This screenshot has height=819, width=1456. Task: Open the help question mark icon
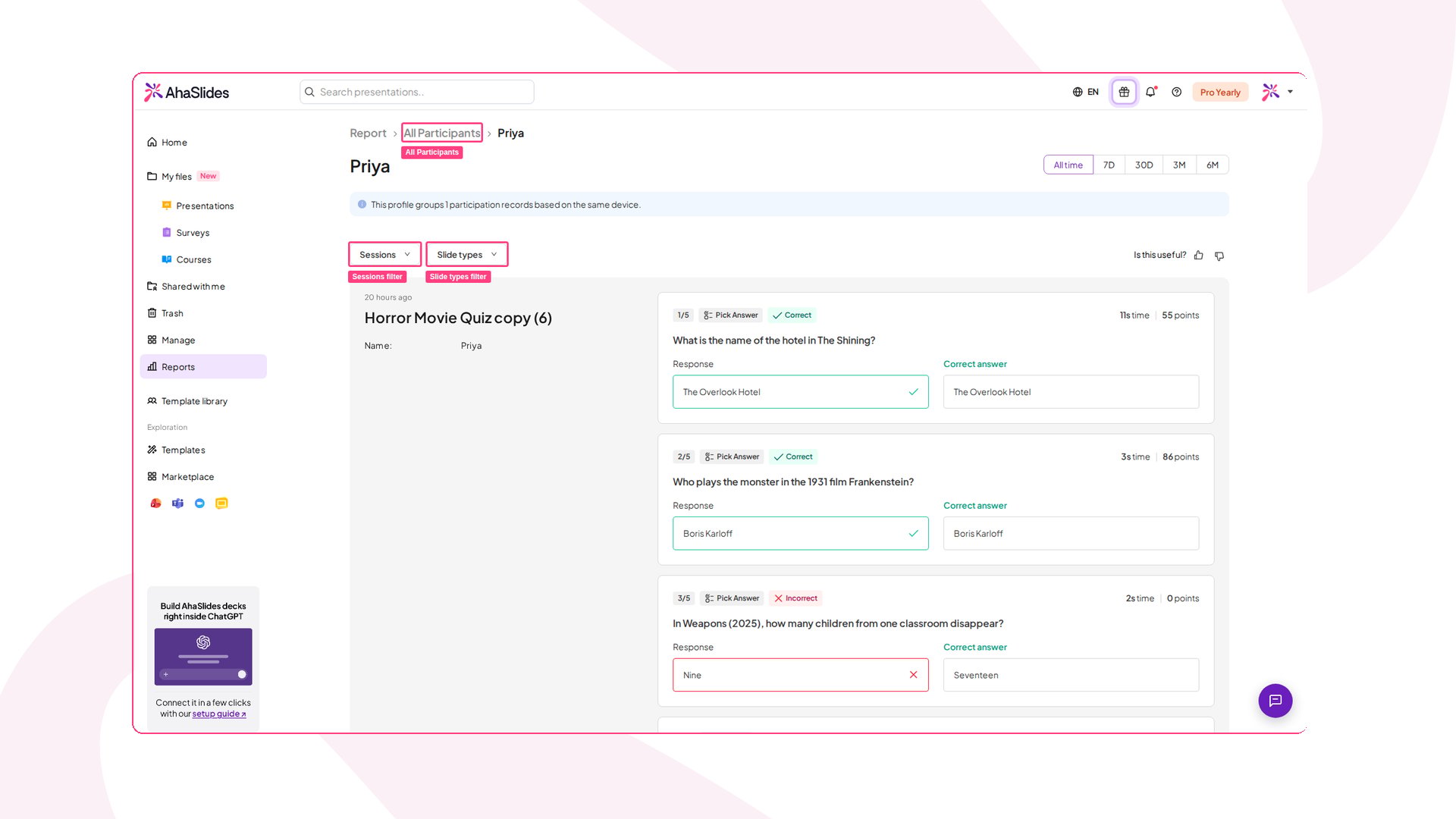(x=1176, y=92)
